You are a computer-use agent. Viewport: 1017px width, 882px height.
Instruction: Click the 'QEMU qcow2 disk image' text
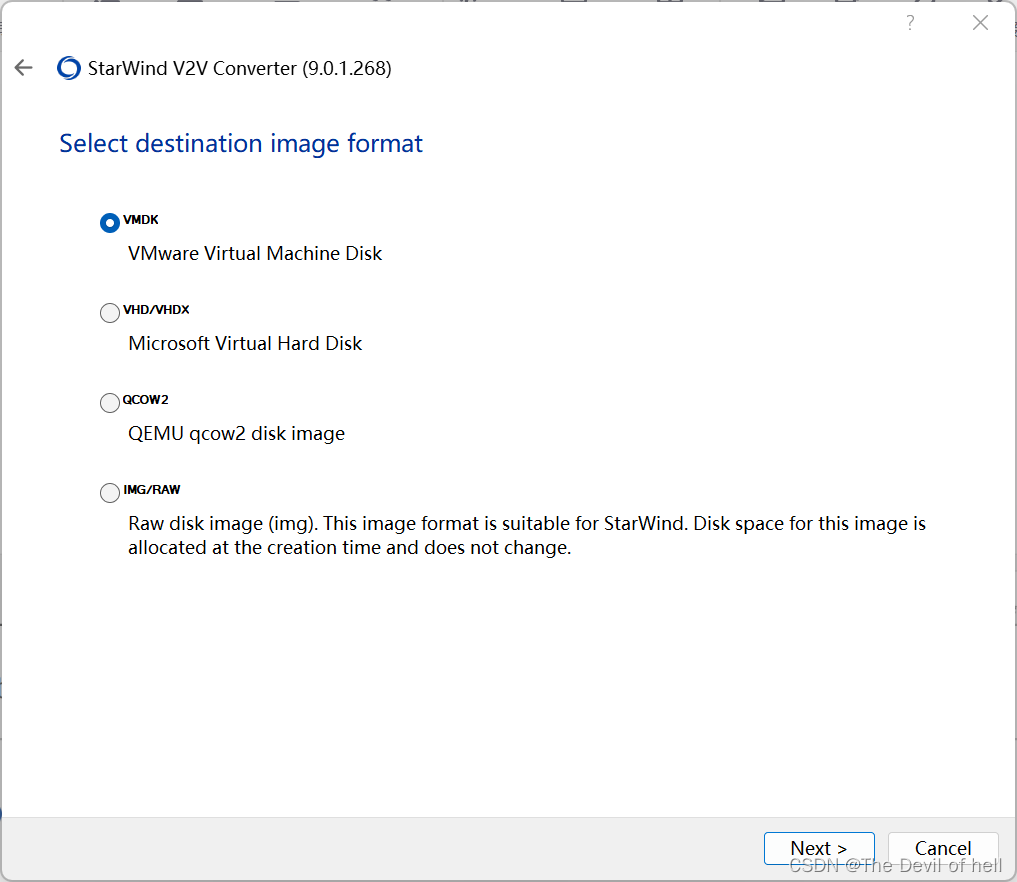click(x=236, y=433)
